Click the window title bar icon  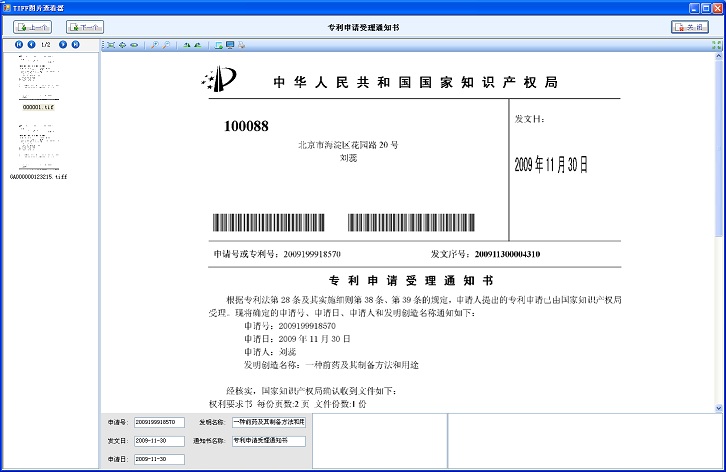[x=6, y=8]
